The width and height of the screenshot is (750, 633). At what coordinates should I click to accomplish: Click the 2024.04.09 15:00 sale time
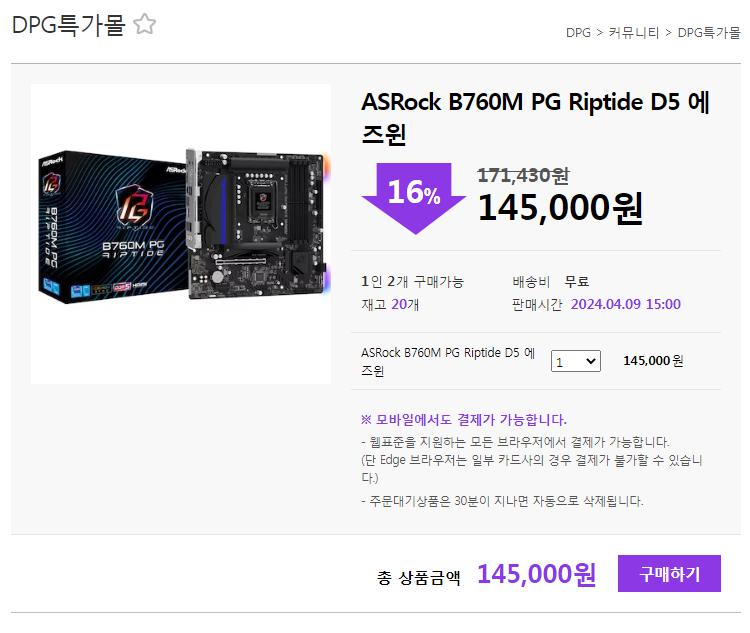pyautogui.click(x=626, y=304)
